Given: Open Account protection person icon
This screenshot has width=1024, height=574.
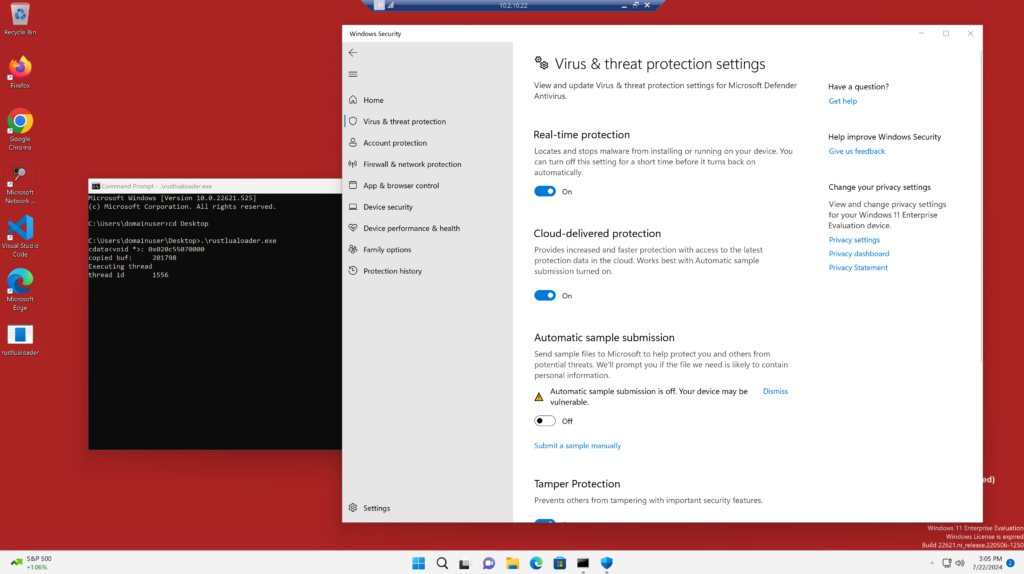Looking at the screenshot, I should pos(353,142).
